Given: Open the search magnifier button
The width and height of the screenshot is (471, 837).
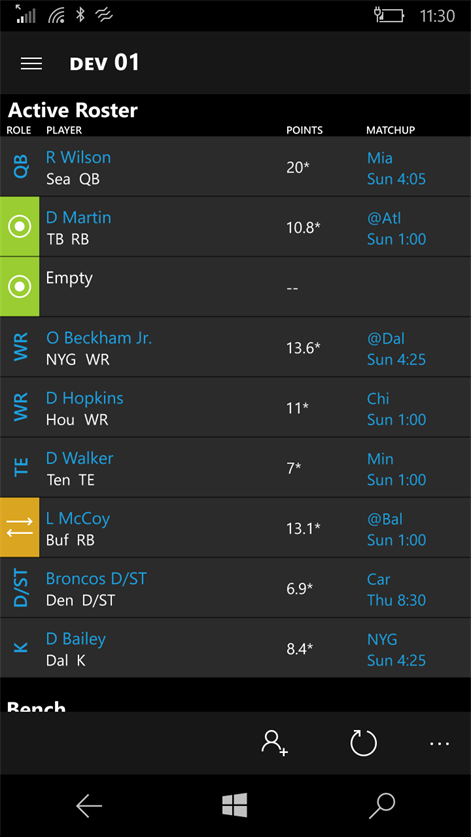Looking at the screenshot, I should click(382, 806).
